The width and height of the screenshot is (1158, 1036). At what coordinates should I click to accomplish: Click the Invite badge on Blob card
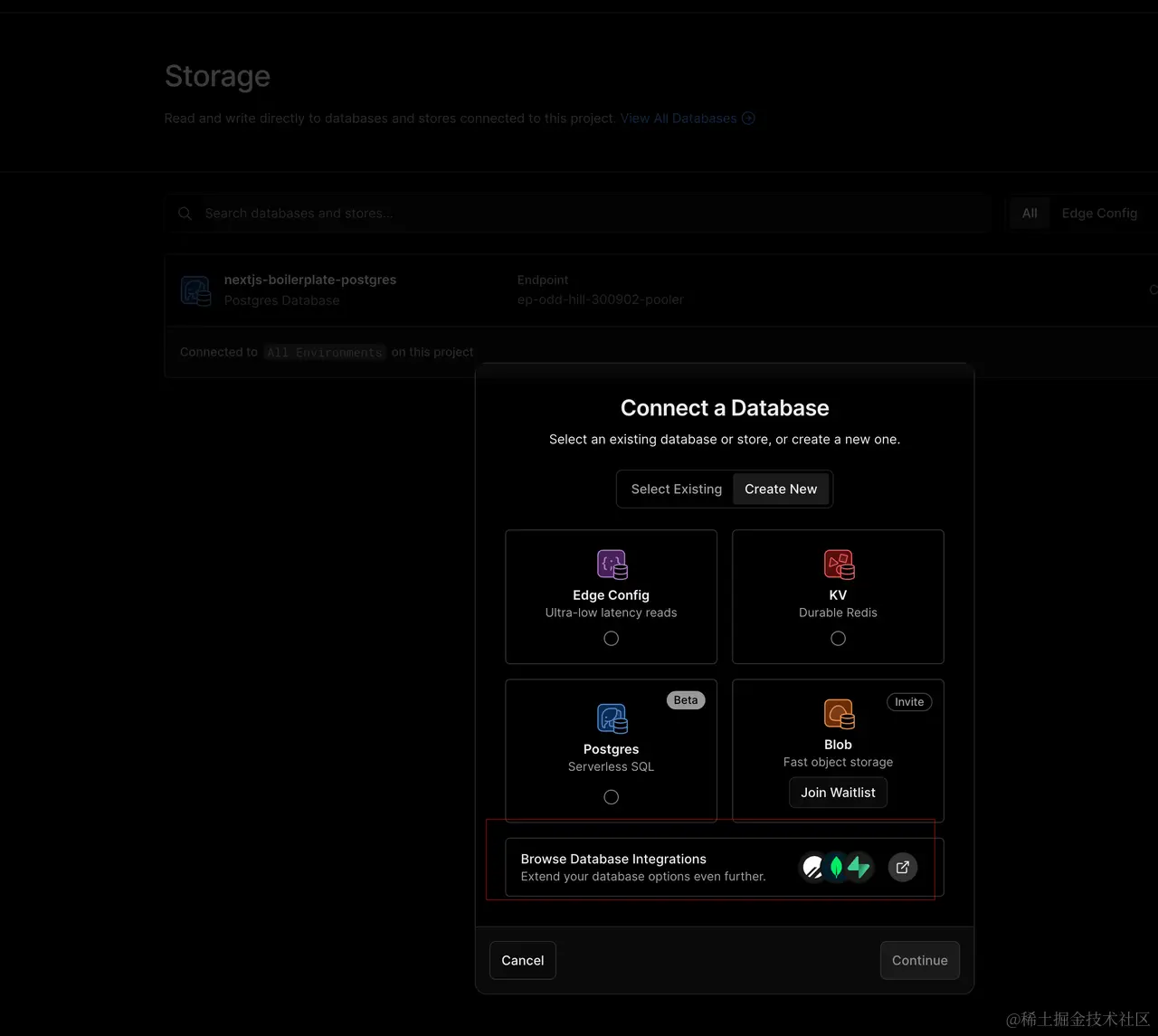point(909,702)
